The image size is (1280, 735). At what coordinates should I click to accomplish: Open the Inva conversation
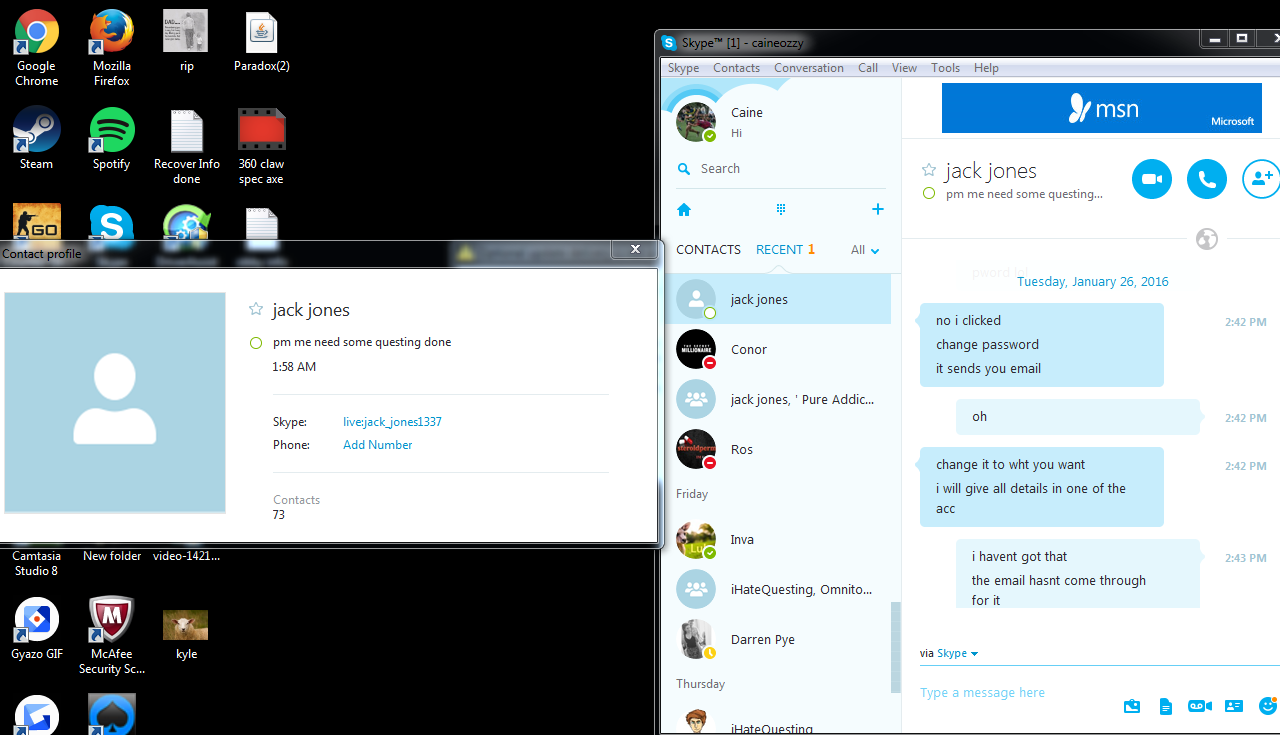(777, 539)
